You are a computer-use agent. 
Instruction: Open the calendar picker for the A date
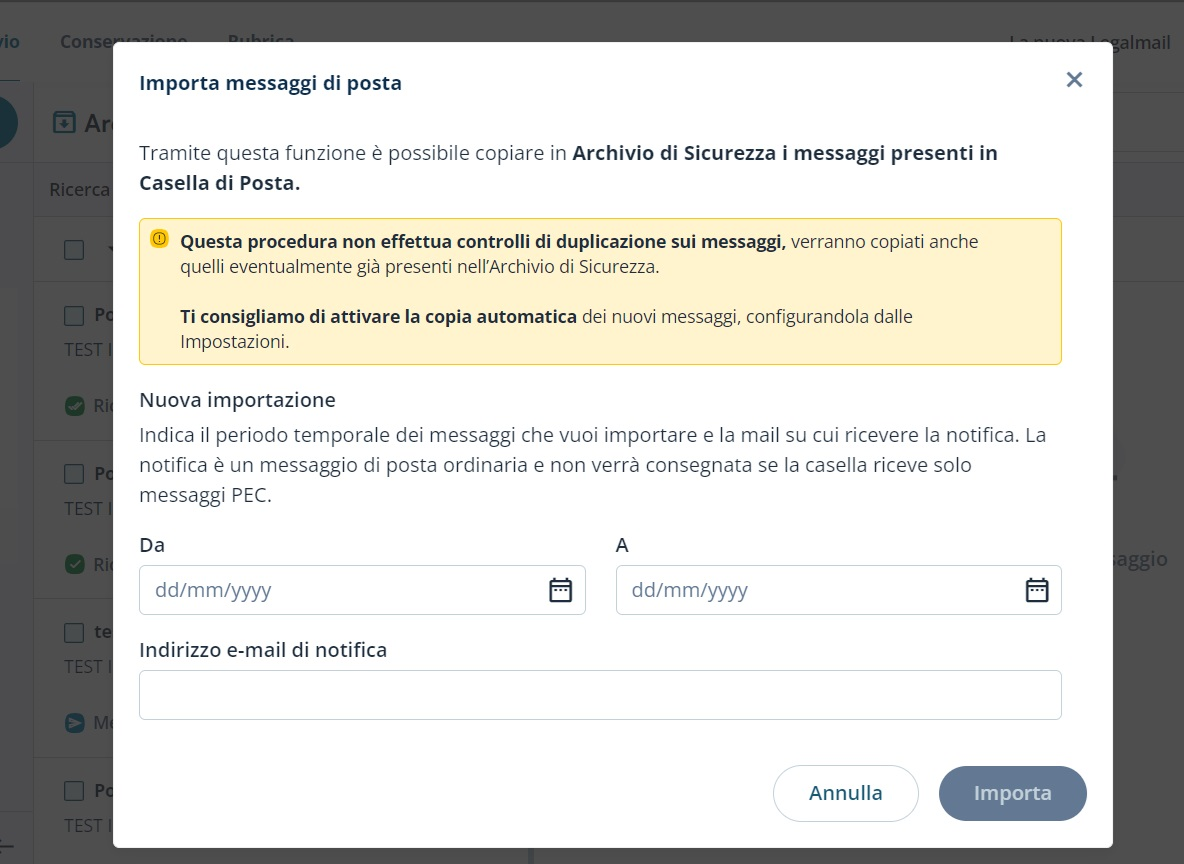click(x=1037, y=590)
